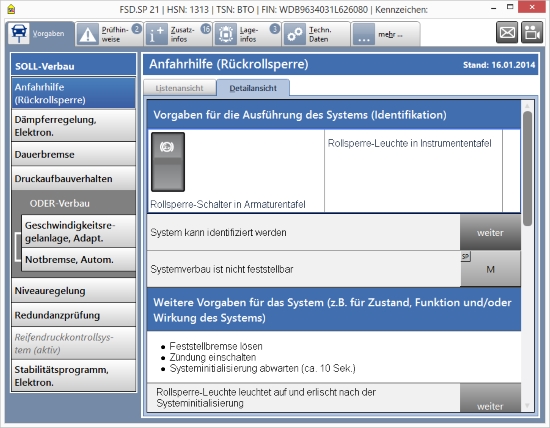Image resolution: width=550 pixels, height=428 pixels.
Task: Click the video camera icon
Action: click(x=532, y=33)
